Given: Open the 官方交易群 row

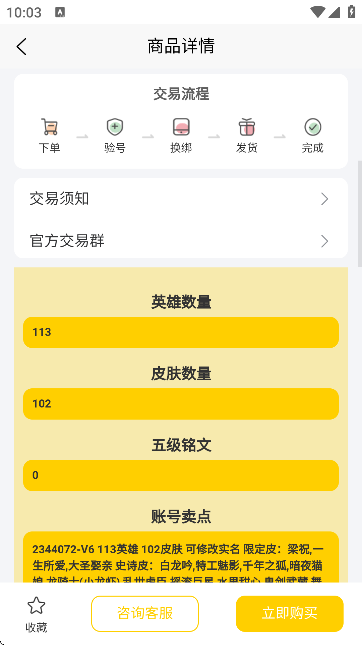Looking at the screenshot, I should (181, 241).
